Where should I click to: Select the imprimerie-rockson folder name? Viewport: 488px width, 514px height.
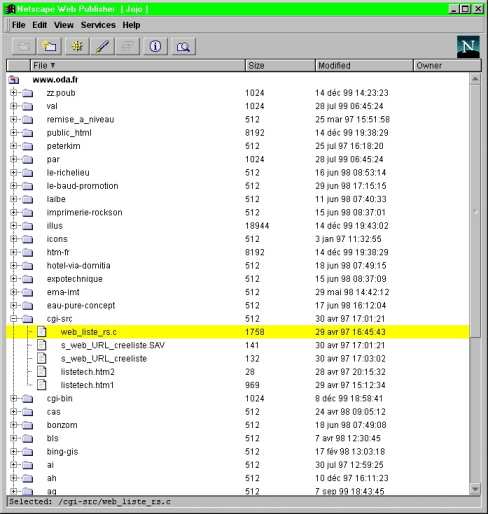pos(84,212)
